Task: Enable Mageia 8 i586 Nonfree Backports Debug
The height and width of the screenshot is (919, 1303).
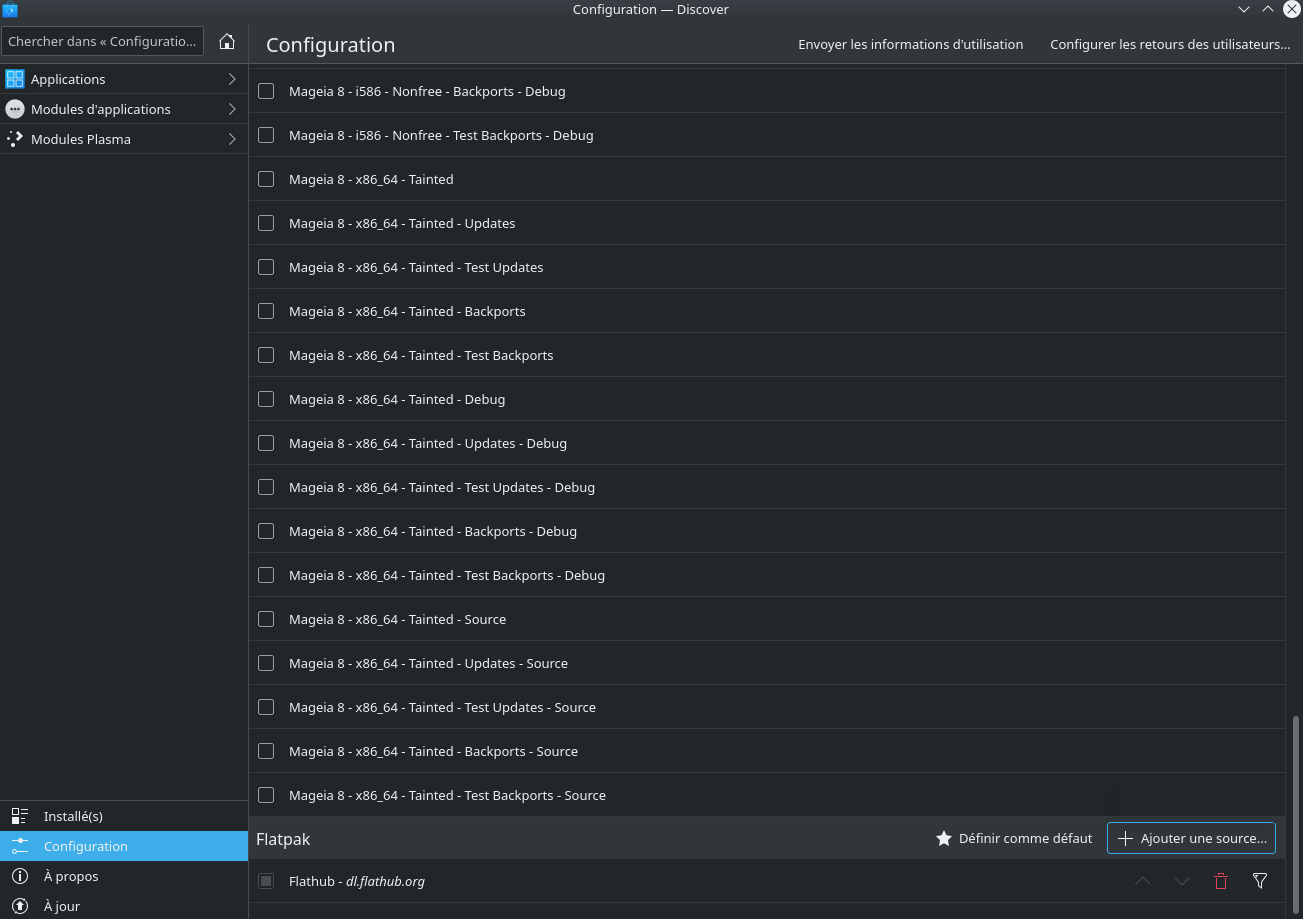Action: coord(266,91)
